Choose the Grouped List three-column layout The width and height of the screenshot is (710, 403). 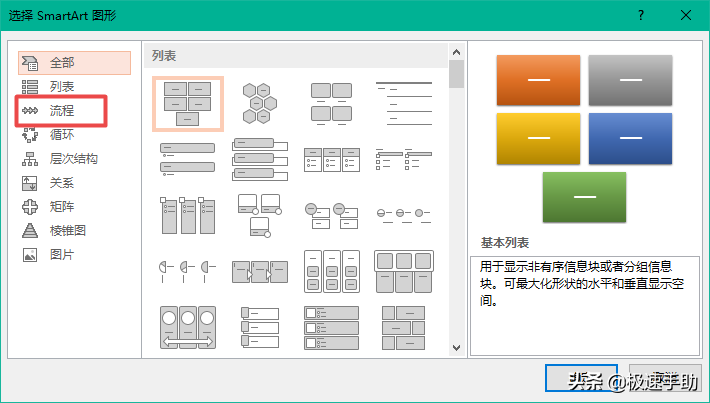click(331, 271)
